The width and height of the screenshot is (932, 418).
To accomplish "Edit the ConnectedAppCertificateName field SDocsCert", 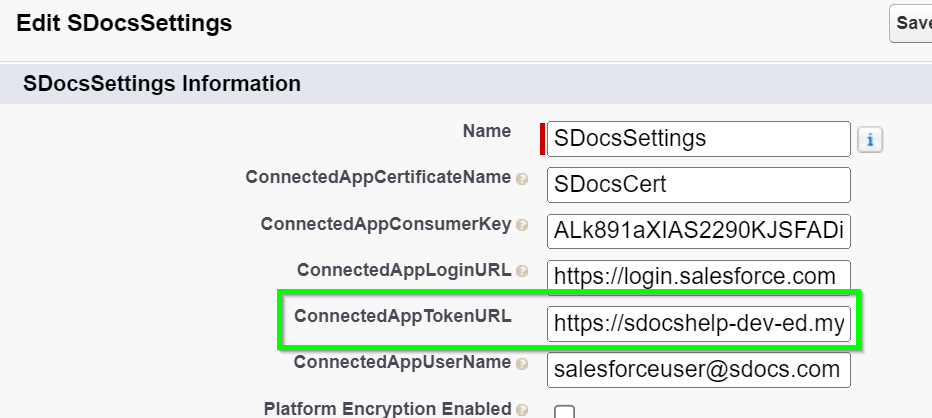I will pyautogui.click(x=698, y=185).
